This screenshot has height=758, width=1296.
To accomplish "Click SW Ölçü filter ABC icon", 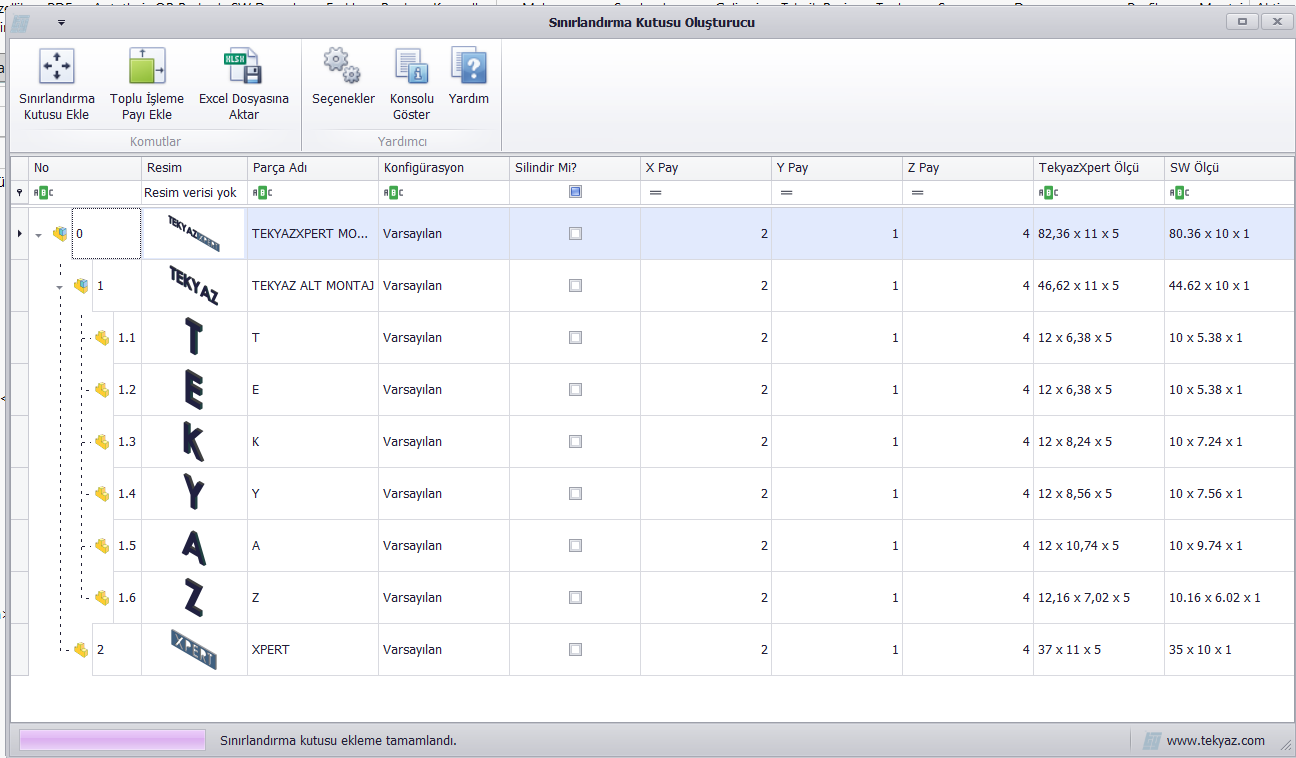I will (1179, 192).
